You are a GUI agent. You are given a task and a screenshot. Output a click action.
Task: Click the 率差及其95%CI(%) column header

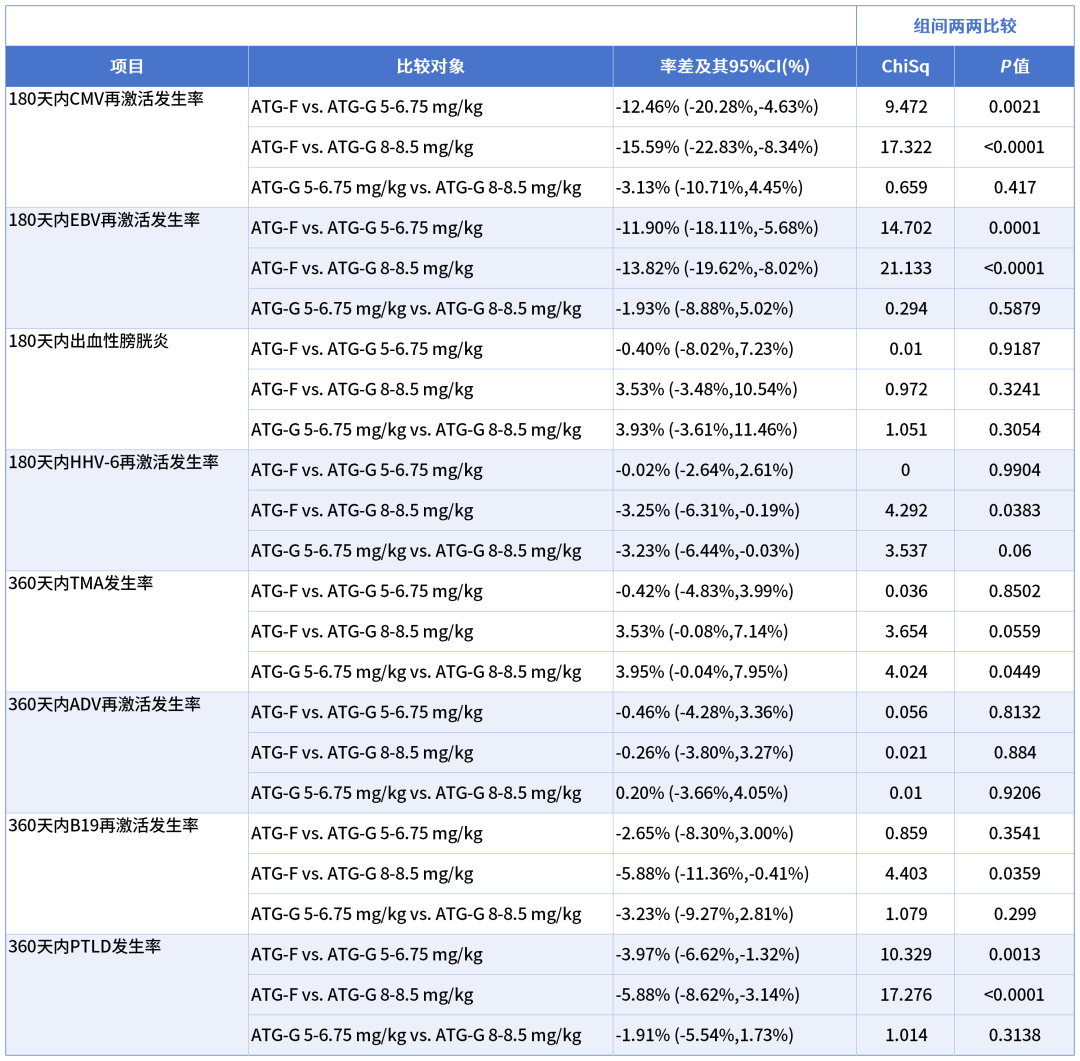pos(734,66)
